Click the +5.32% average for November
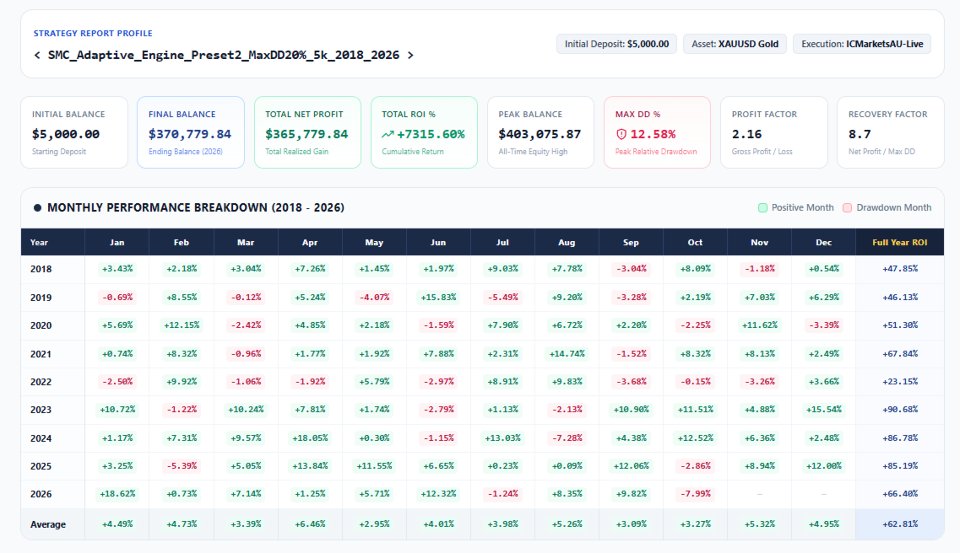 pos(759,524)
